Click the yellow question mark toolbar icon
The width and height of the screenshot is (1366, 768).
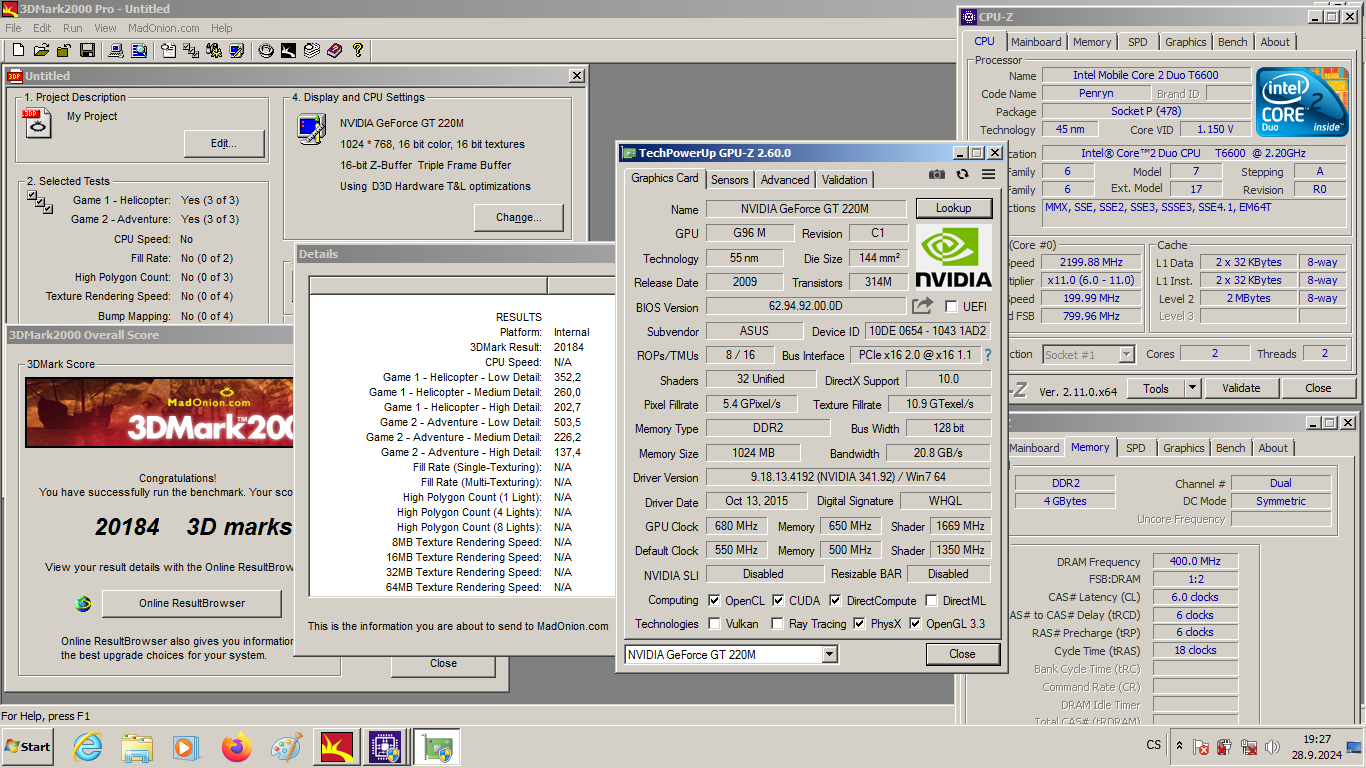point(358,50)
